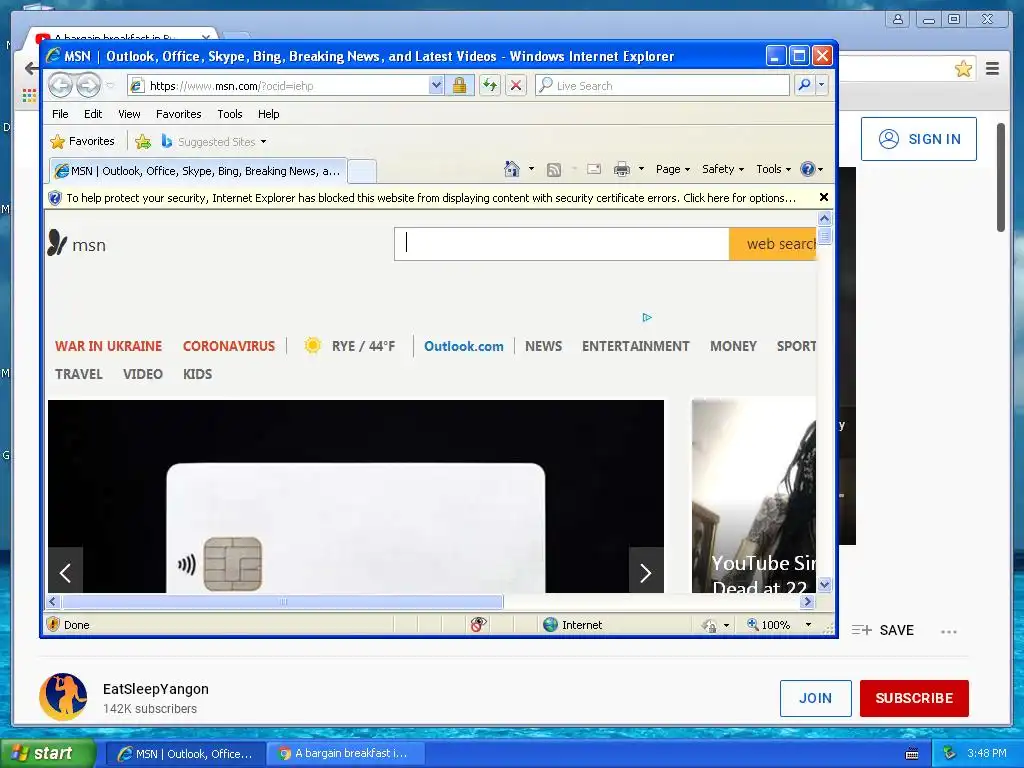Open Chrome hamburger menu
Viewport: 1024px width, 768px height.
tap(993, 69)
